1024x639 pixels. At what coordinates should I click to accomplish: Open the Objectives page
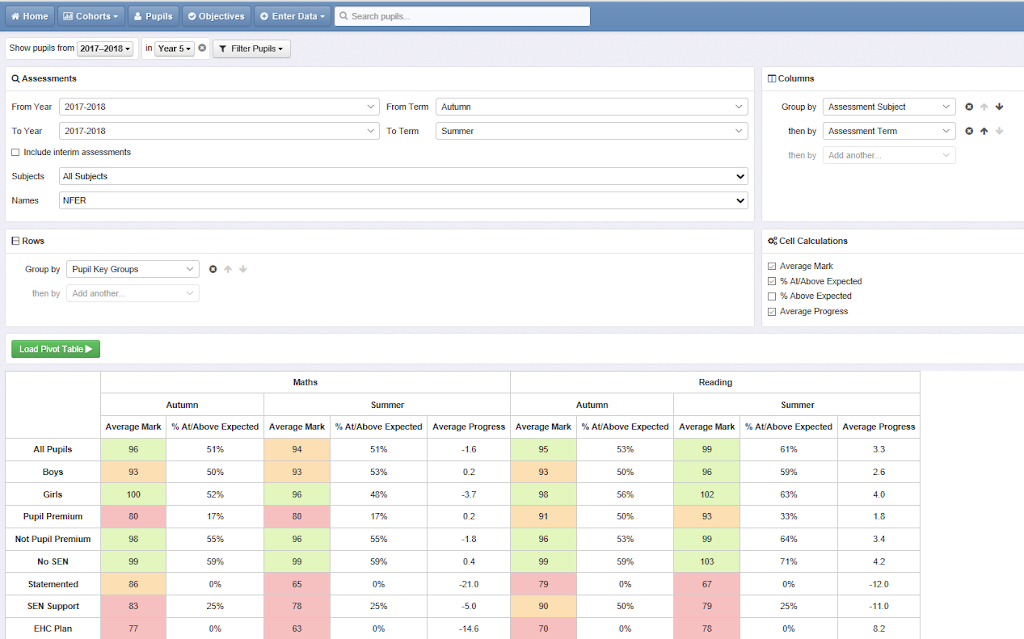click(216, 16)
